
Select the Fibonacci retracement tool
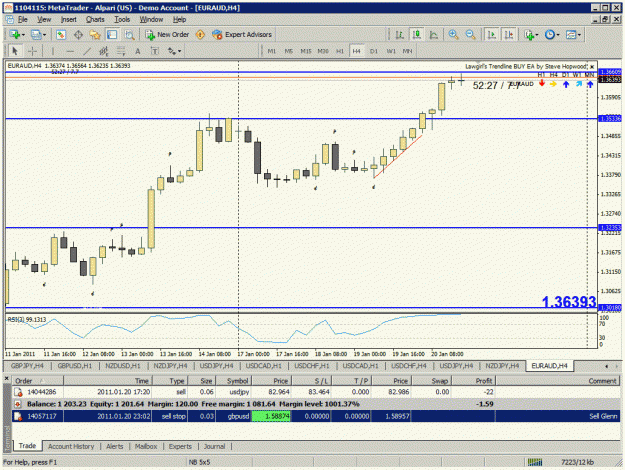pos(120,51)
